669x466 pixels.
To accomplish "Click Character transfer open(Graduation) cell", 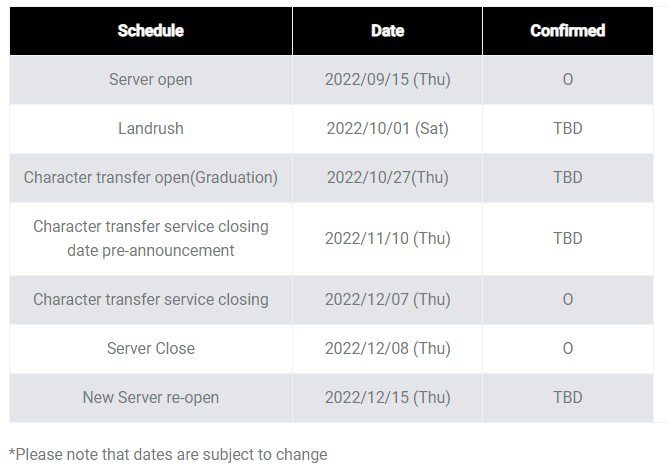I will point(151,178).
